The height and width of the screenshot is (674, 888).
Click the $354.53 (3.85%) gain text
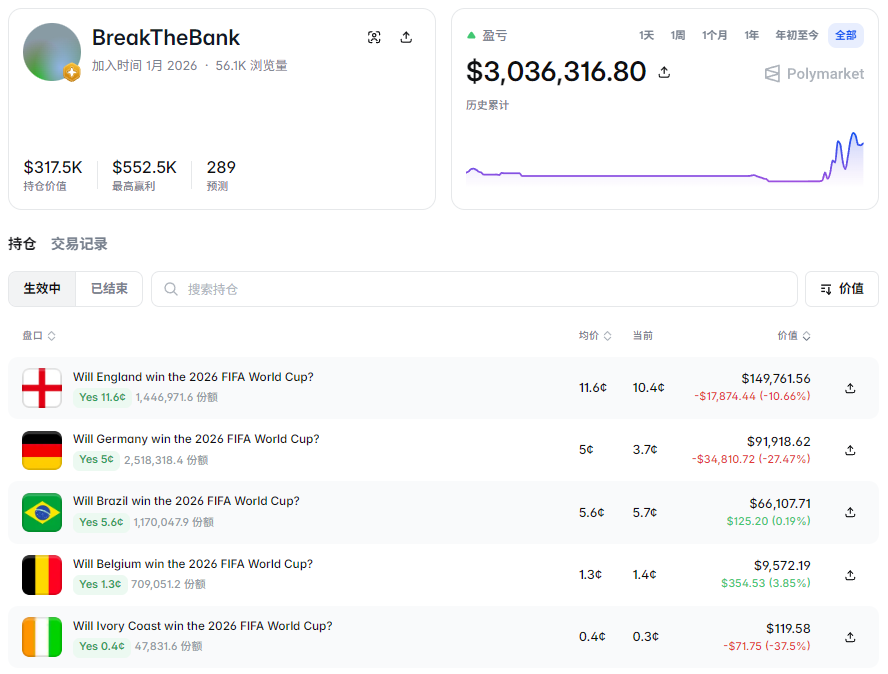point(766,583)
